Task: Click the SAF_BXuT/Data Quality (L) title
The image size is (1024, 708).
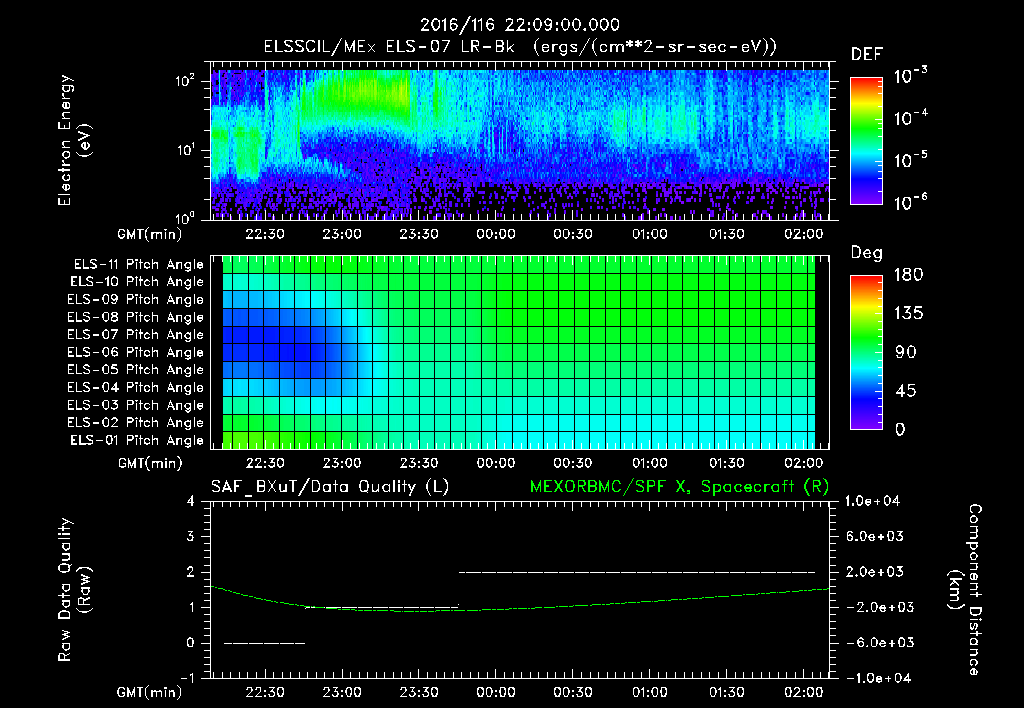Action: pyautogui.click(x=330, y=487)
